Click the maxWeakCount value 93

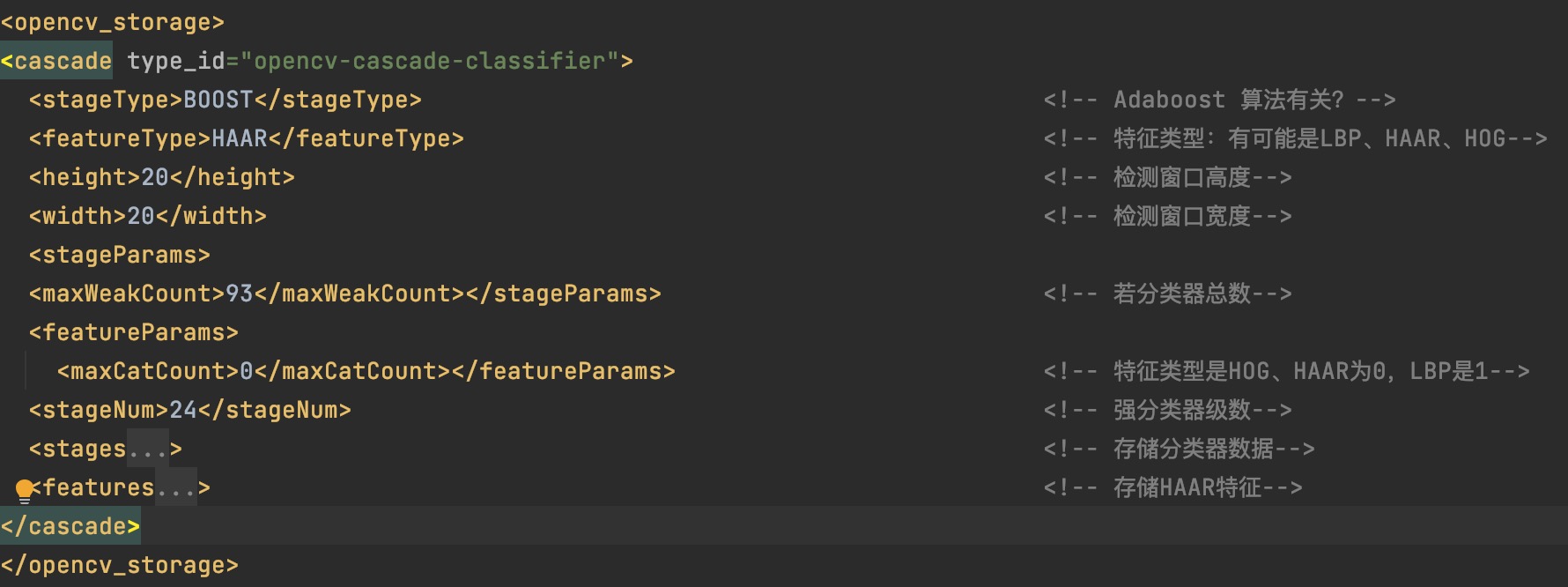pyautogui.click(x=240, y=294)
